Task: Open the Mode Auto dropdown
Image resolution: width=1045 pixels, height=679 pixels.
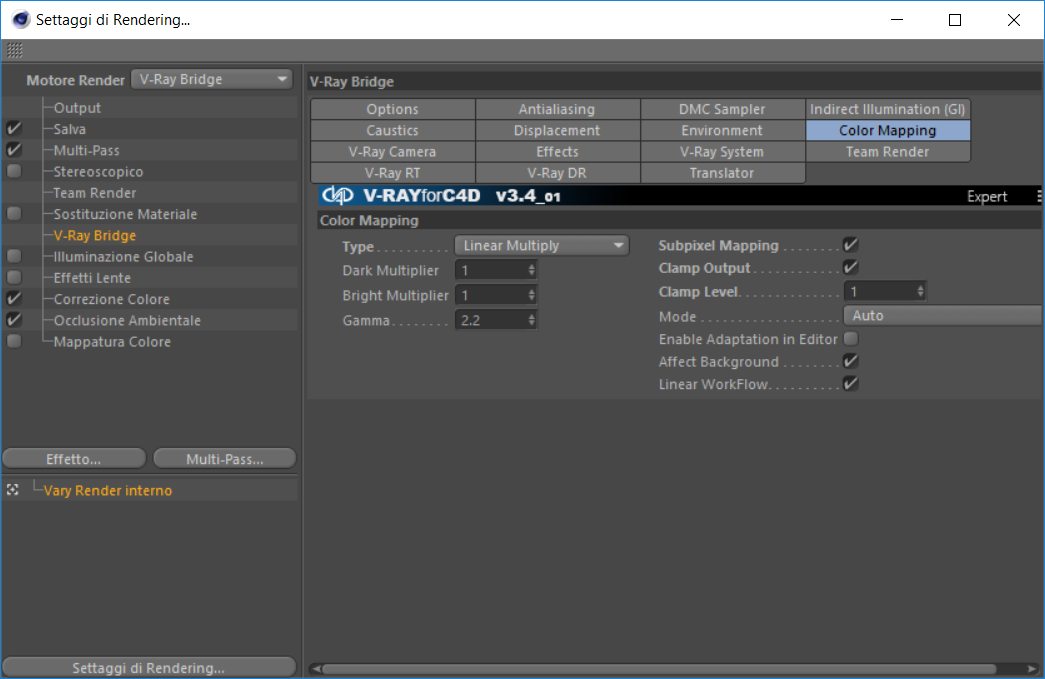Action: point(942,315)
